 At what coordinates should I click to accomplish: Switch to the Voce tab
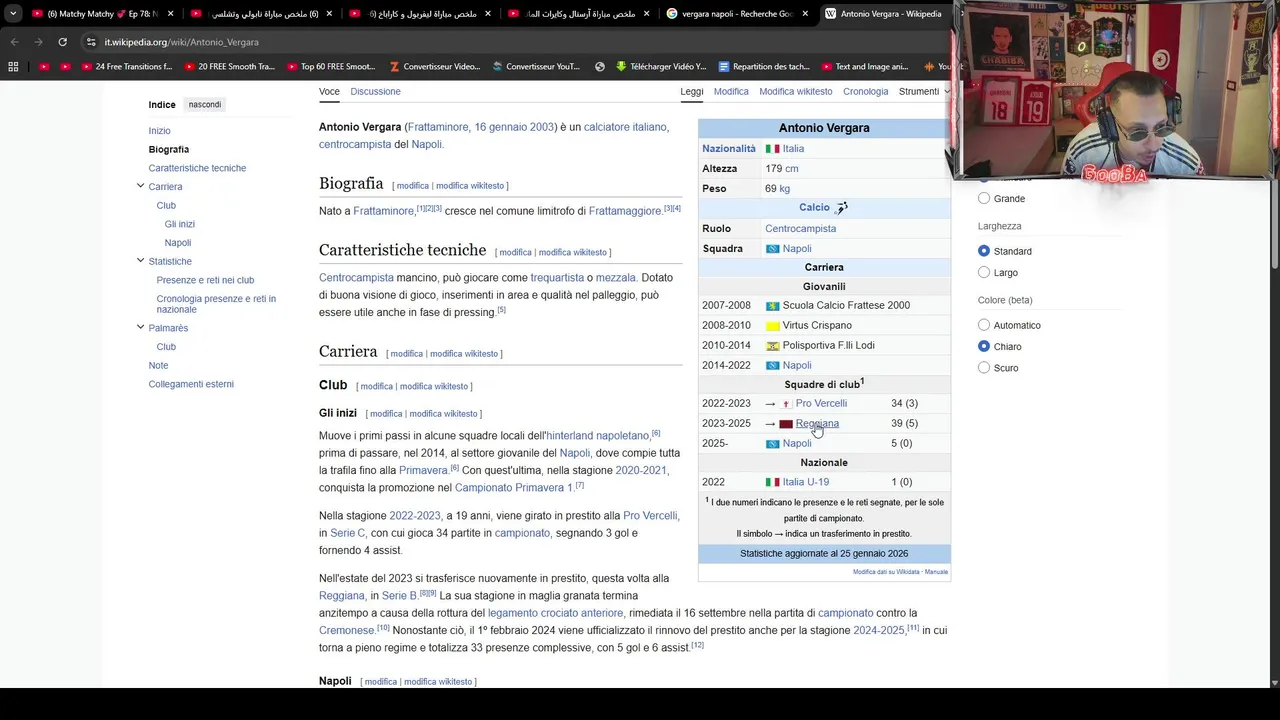(329, 91)
